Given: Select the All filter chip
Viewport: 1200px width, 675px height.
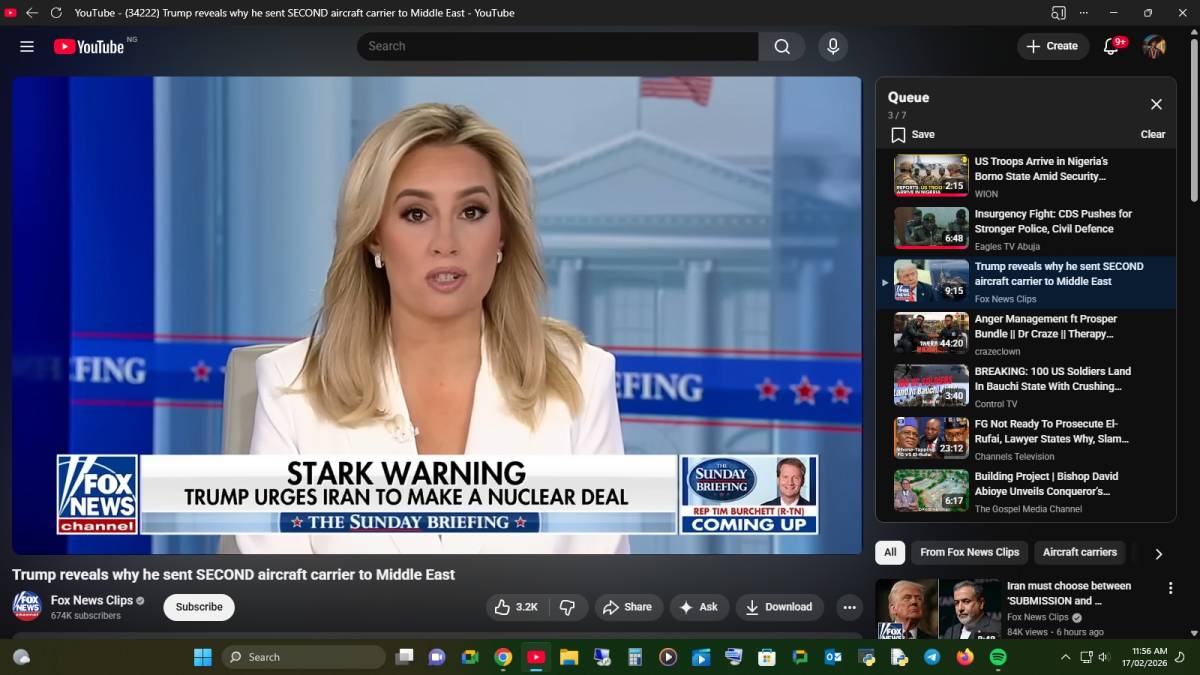Looking at the screenshot, I should pos(889,552).
